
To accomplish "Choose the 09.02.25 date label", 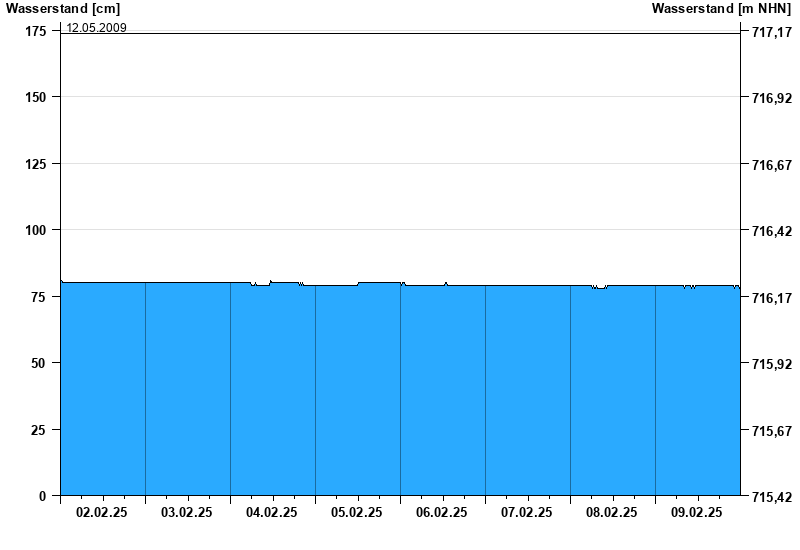I will pyautogui.click(x=697, y=513).
